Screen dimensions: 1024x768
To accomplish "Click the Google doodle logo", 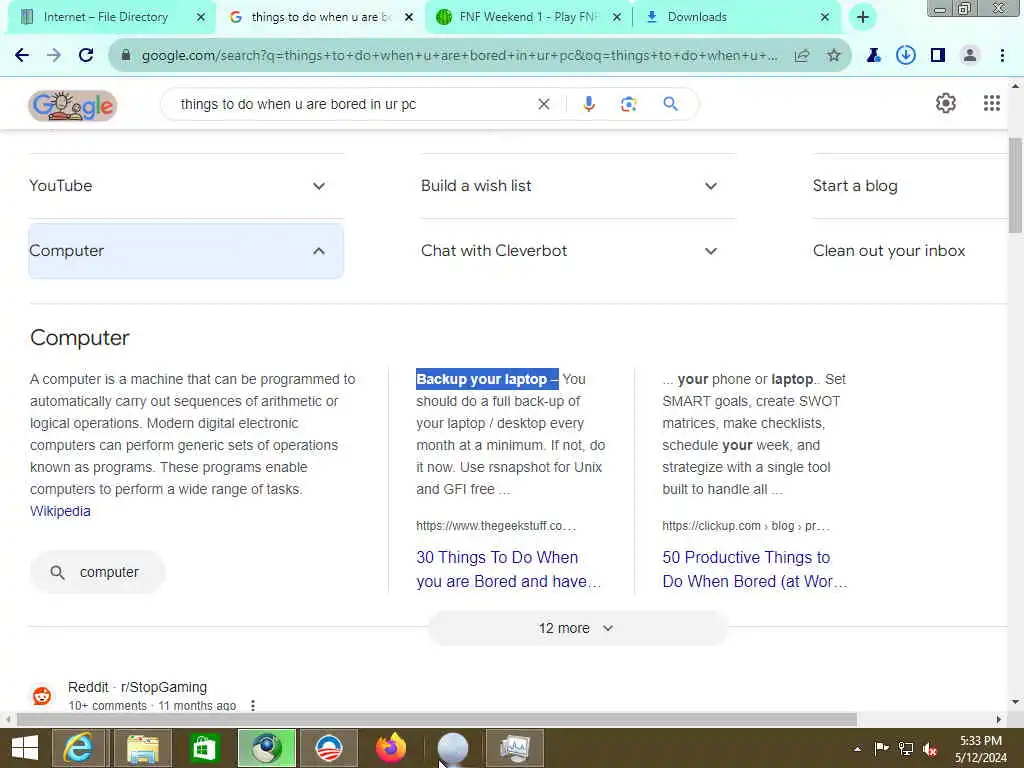I will pyautogui.click(x=72, y=105).
